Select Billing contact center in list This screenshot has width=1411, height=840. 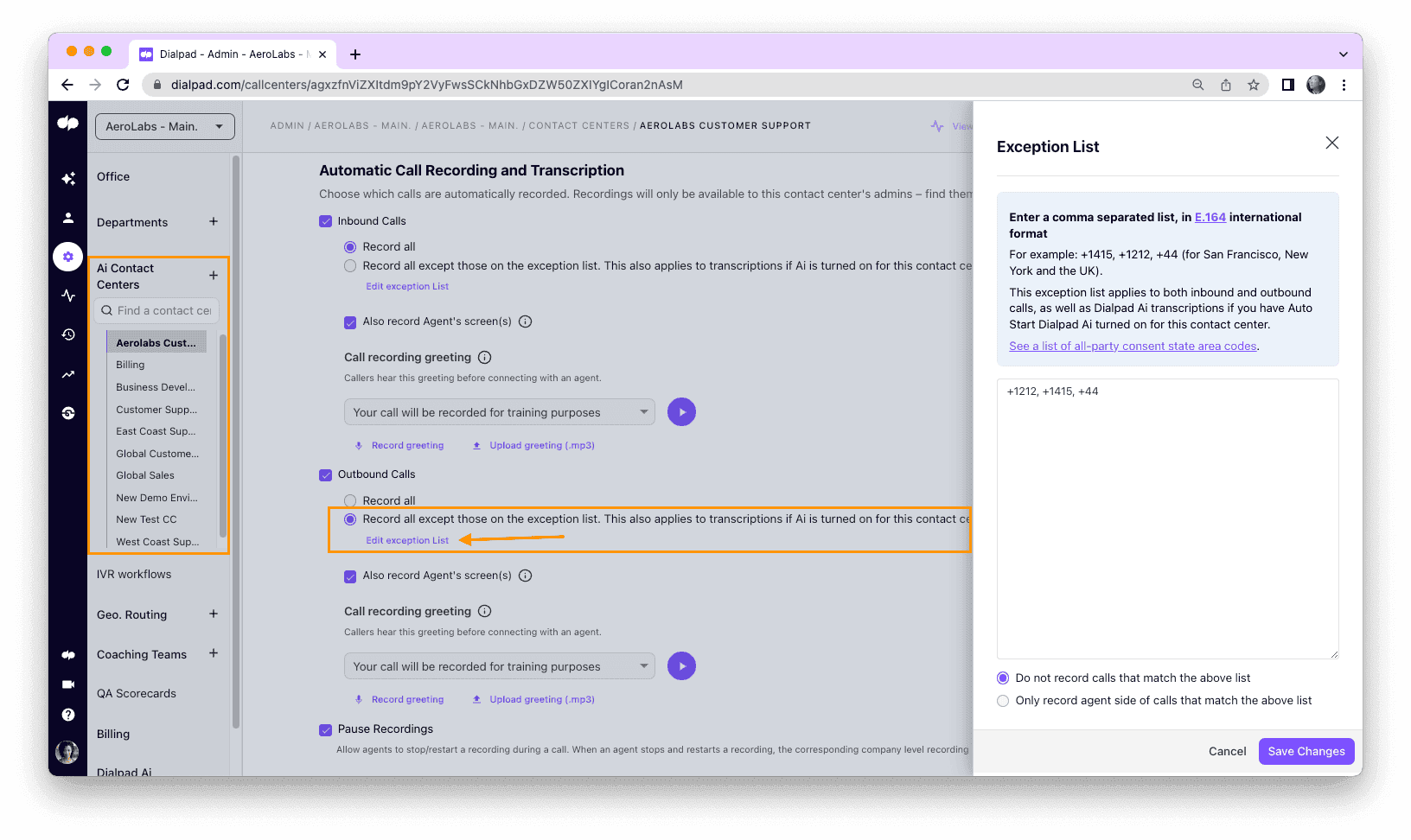click(x=131, y=365)
